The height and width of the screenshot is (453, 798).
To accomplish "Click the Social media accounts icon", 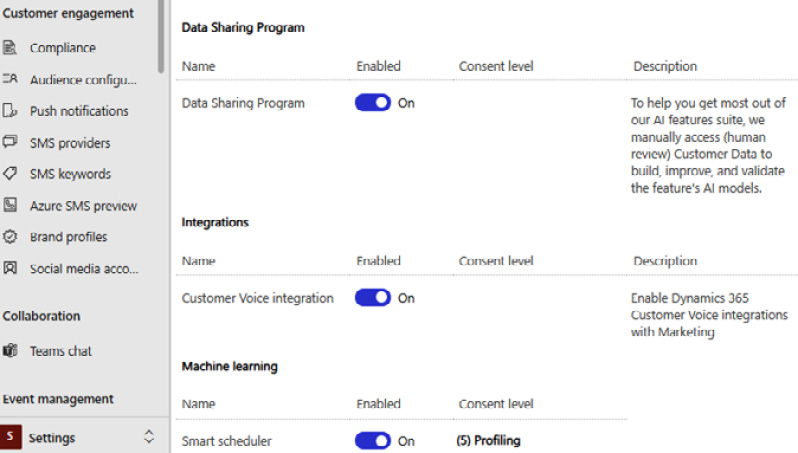I will pos(10,268).
